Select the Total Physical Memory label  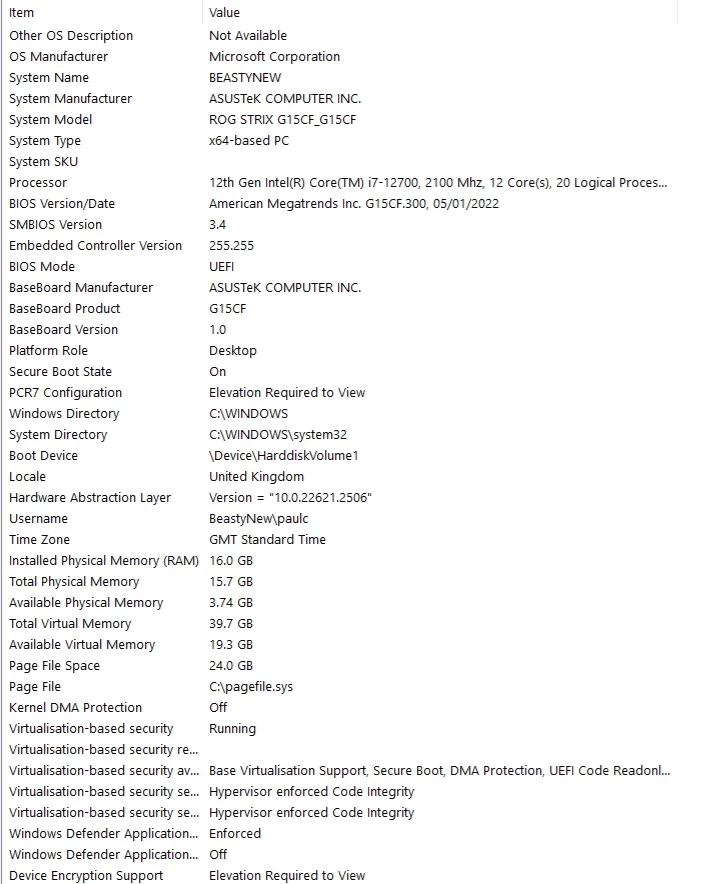[x=74, y=582]
